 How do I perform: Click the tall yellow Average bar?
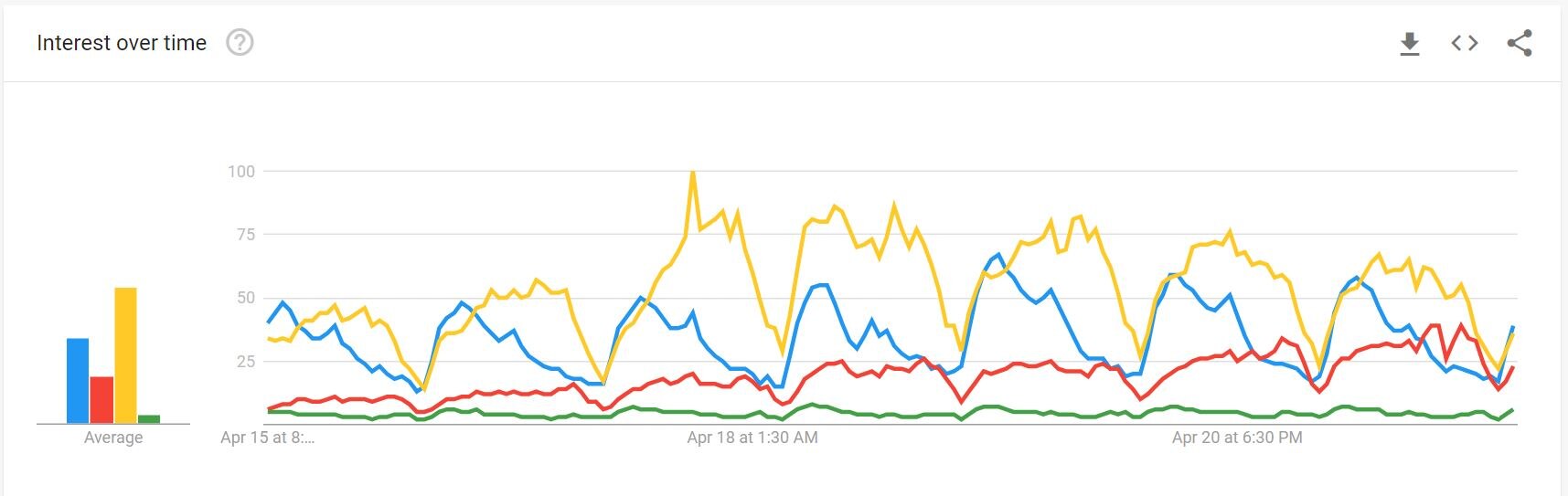[125, 355]
